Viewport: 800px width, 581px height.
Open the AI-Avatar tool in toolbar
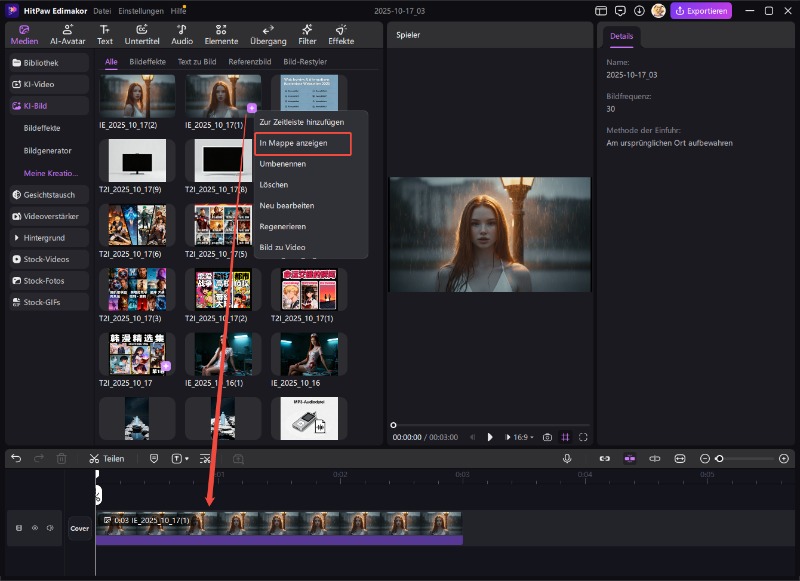[68, 35]
